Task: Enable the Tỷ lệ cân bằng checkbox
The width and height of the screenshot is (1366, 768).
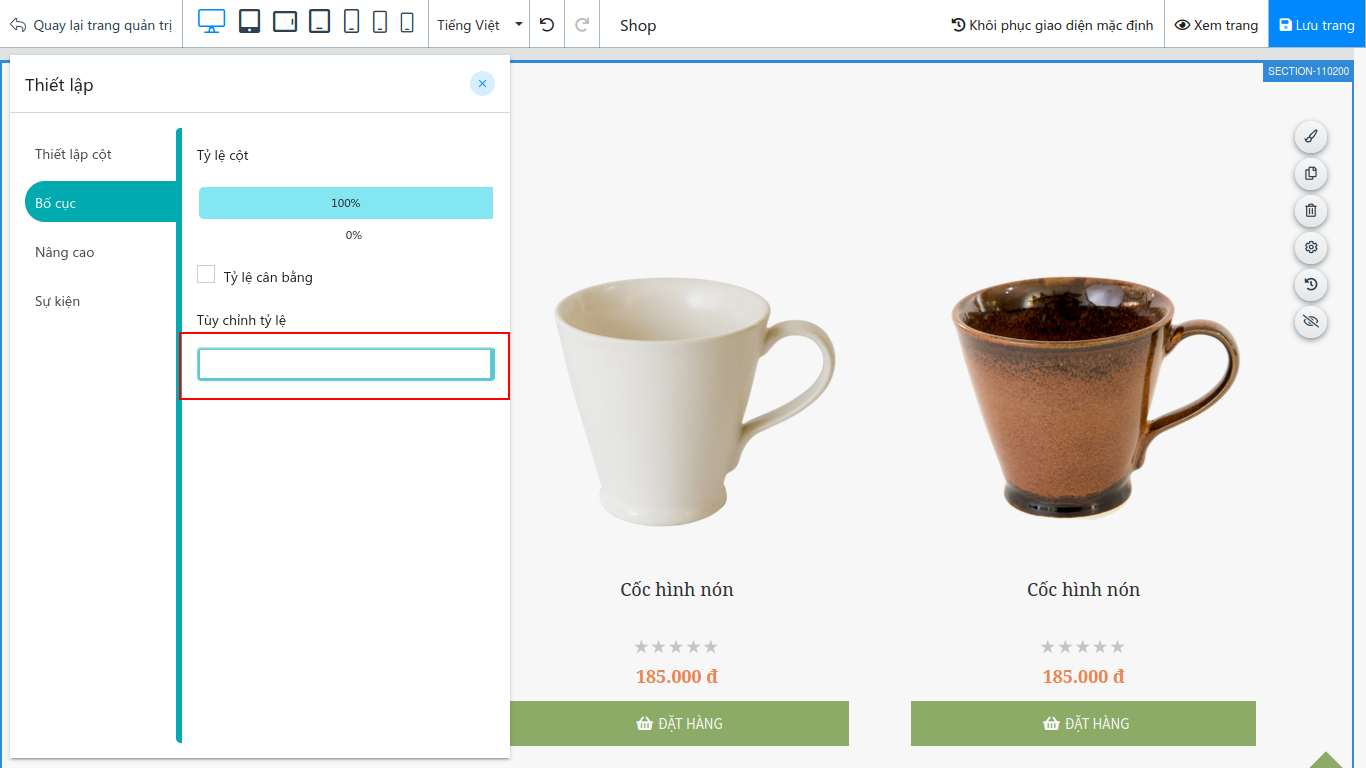Action: (x=206, y=274)
